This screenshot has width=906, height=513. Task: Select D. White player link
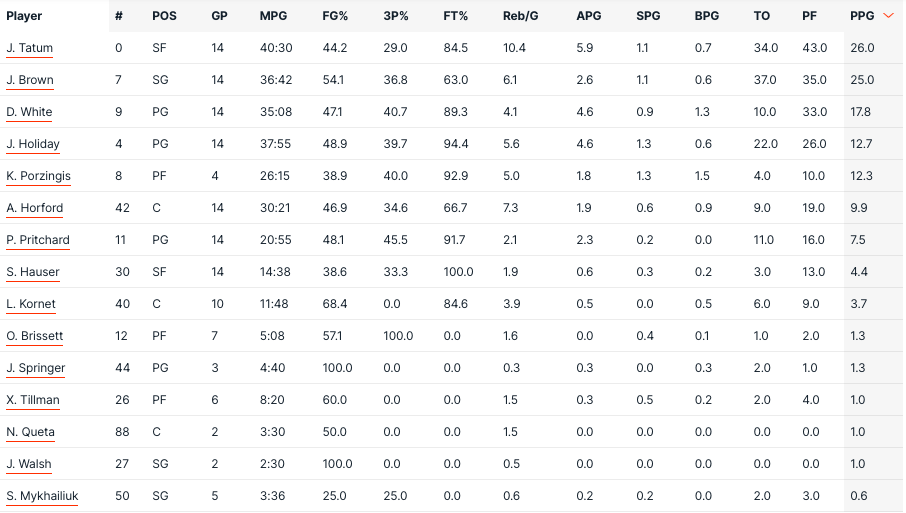click(29, 112)
